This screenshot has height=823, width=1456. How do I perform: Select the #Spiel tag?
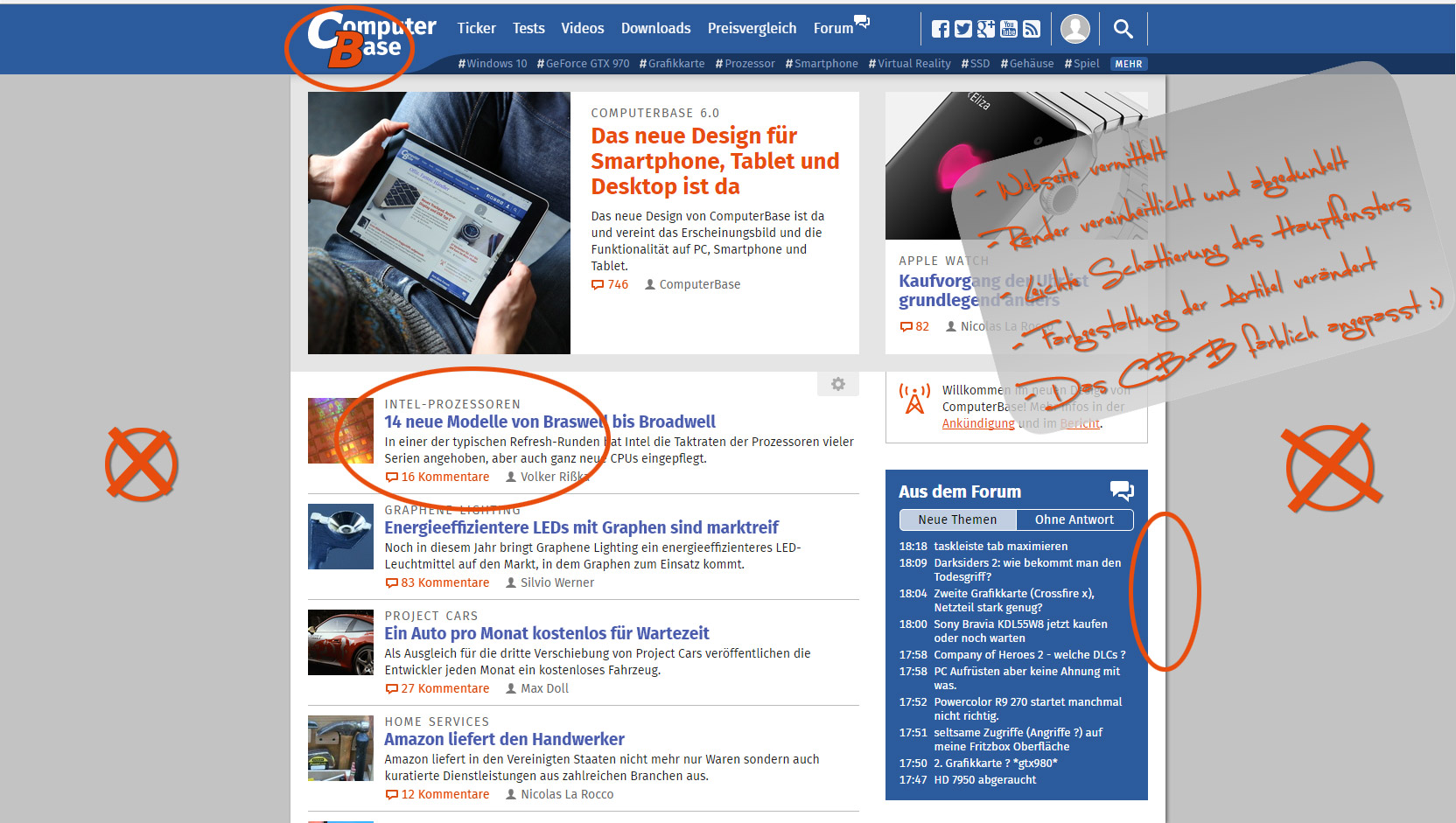[x=1081, y=64]
